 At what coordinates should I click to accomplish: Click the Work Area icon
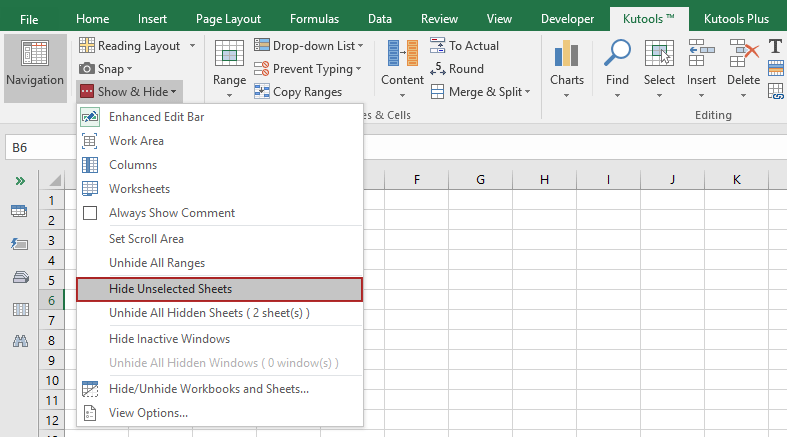click(x=90, y=141)
